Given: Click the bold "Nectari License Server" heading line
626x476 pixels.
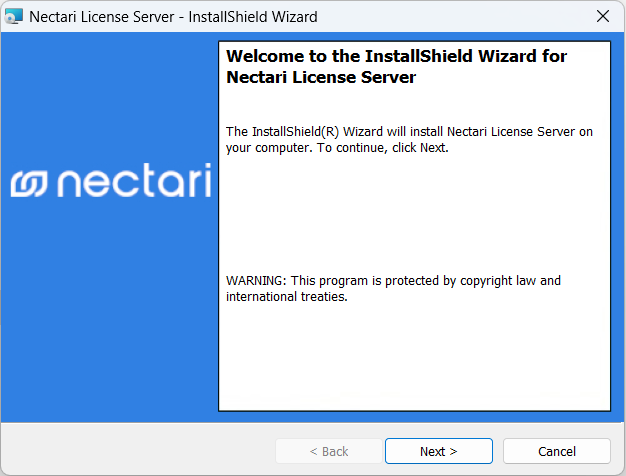Looking at the screenshot, I should [321, 77].
